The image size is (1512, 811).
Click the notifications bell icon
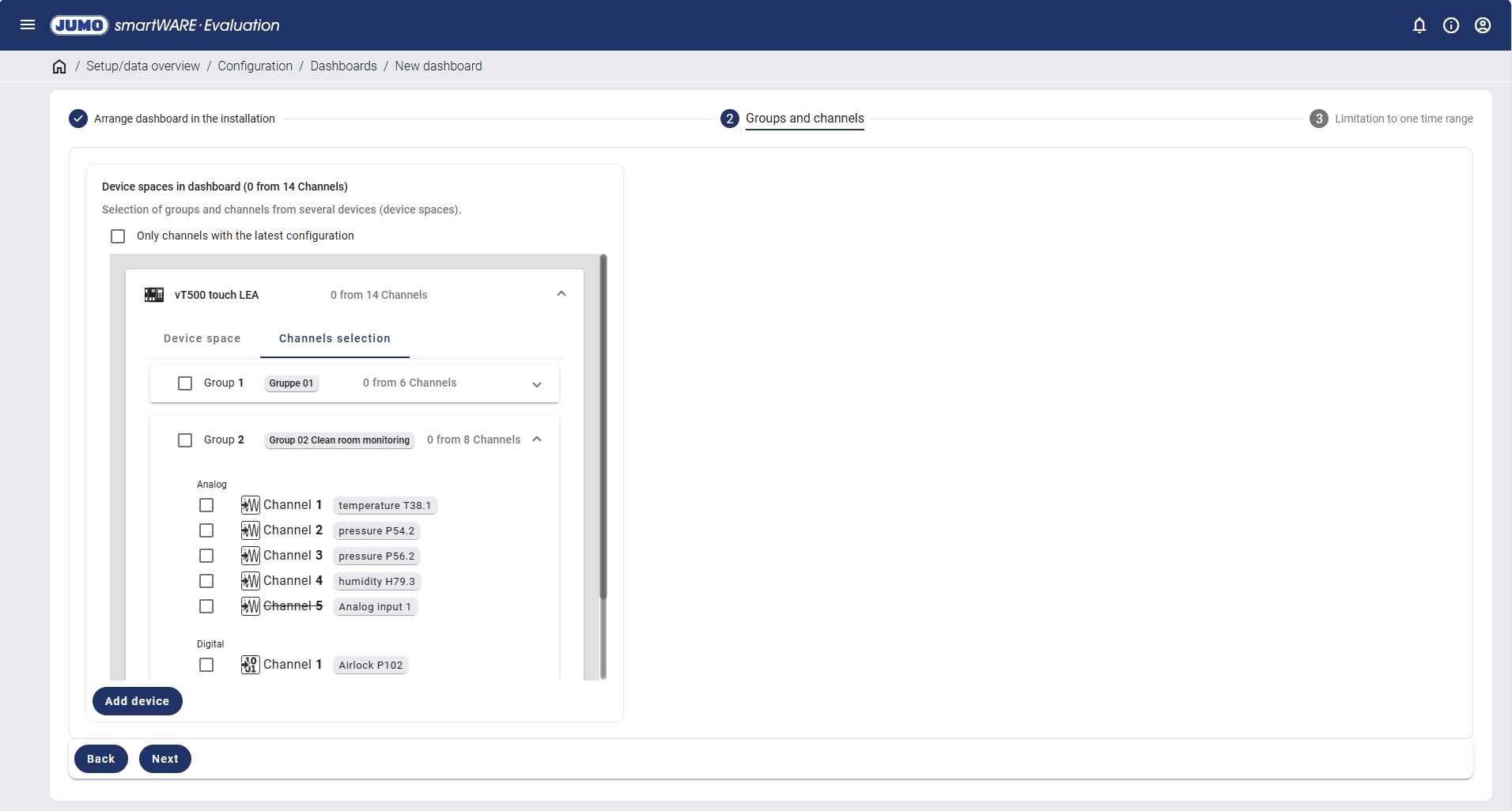click(1419, 25)
